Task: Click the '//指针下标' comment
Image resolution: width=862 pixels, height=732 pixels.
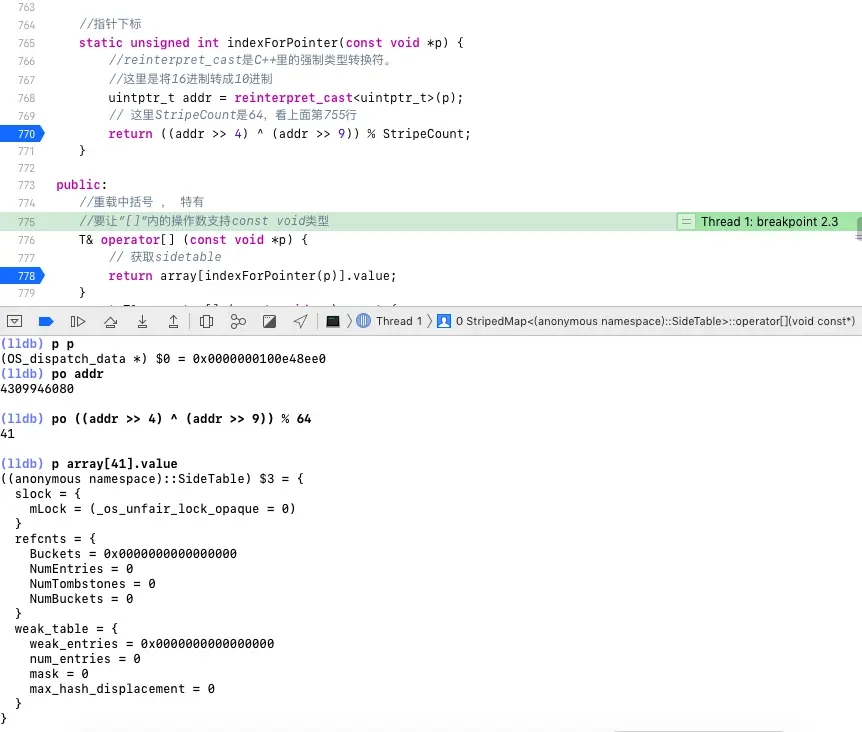Action: (x=110, y=24)
